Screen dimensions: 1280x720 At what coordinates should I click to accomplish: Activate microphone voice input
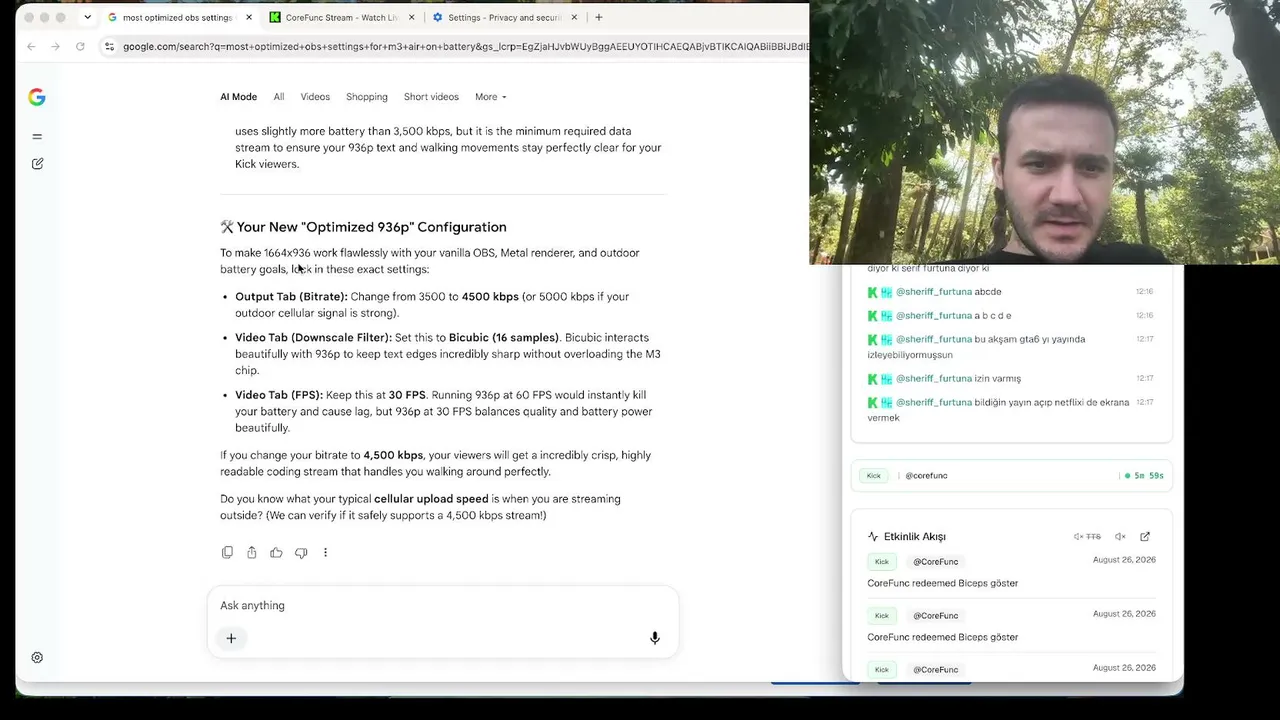pos(655,638)
